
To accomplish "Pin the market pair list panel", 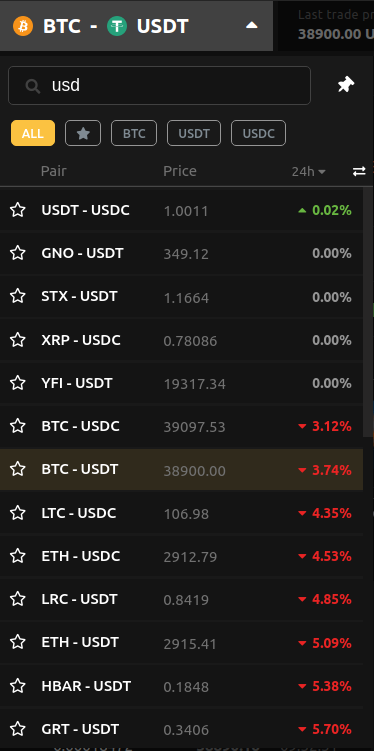I will pyautogui.click(x=345, y=85).
